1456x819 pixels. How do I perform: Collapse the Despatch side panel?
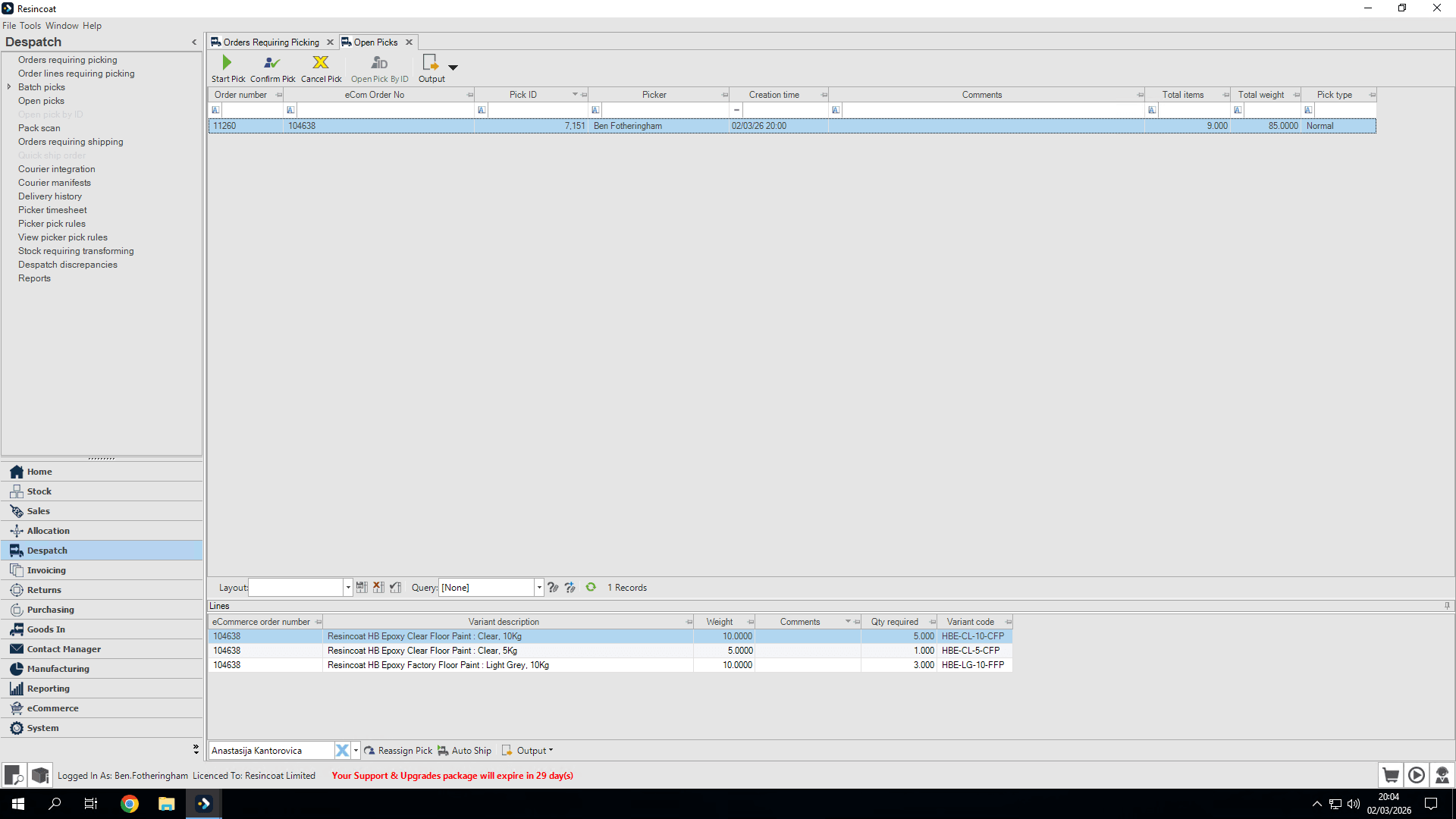tap(194, 42)
